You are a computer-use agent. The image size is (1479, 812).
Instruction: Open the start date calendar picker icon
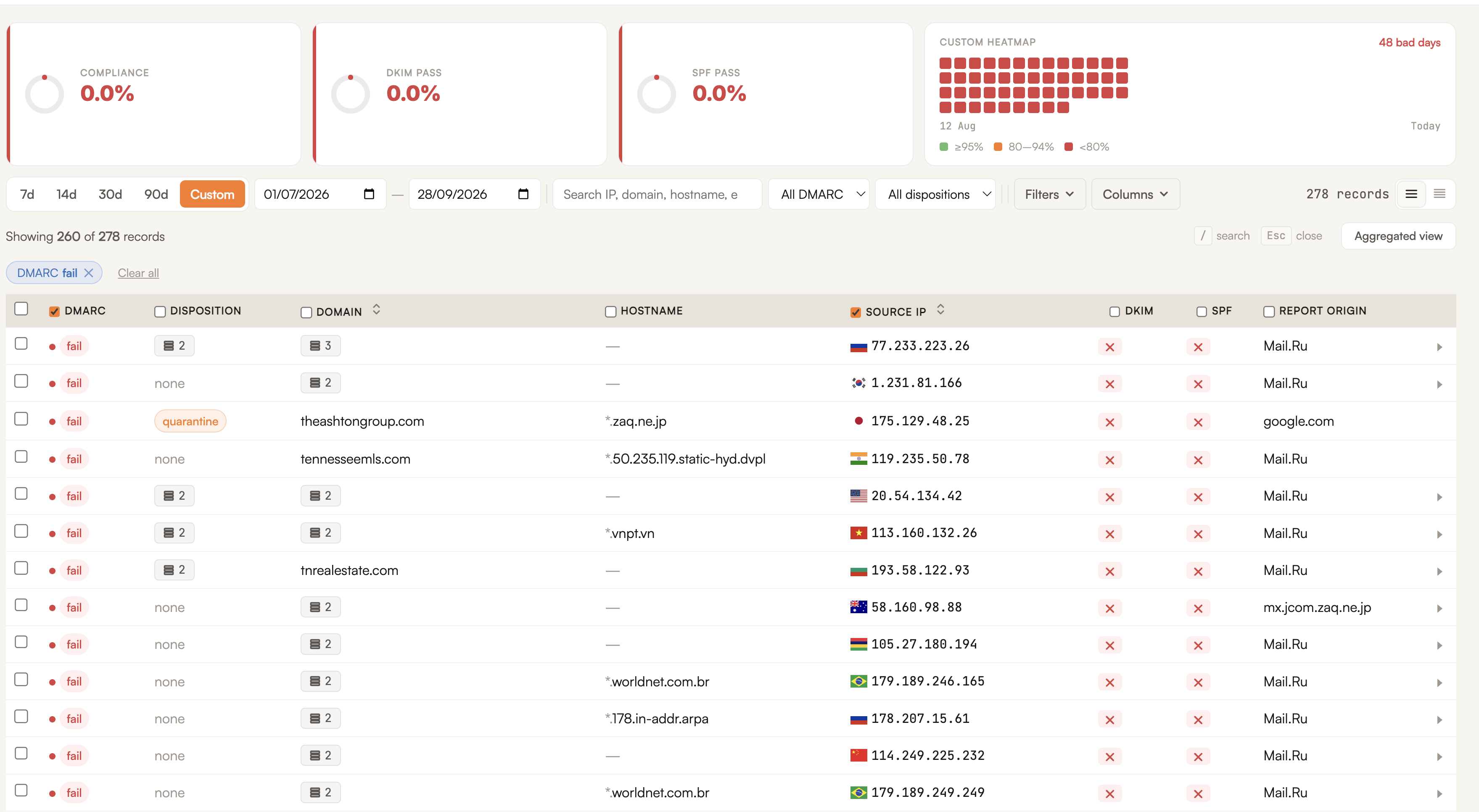click(x=369, y=194)
